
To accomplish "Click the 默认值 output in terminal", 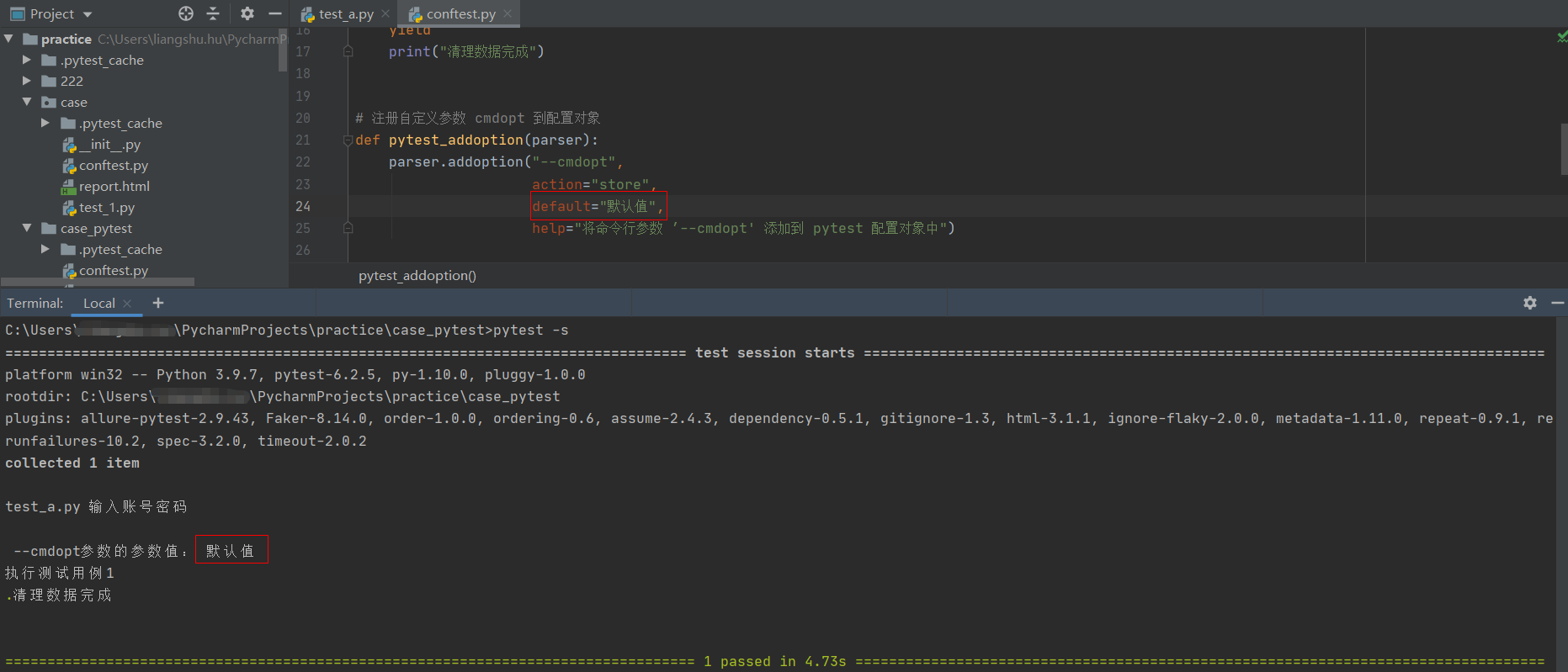I will click(x=231, y=550).
